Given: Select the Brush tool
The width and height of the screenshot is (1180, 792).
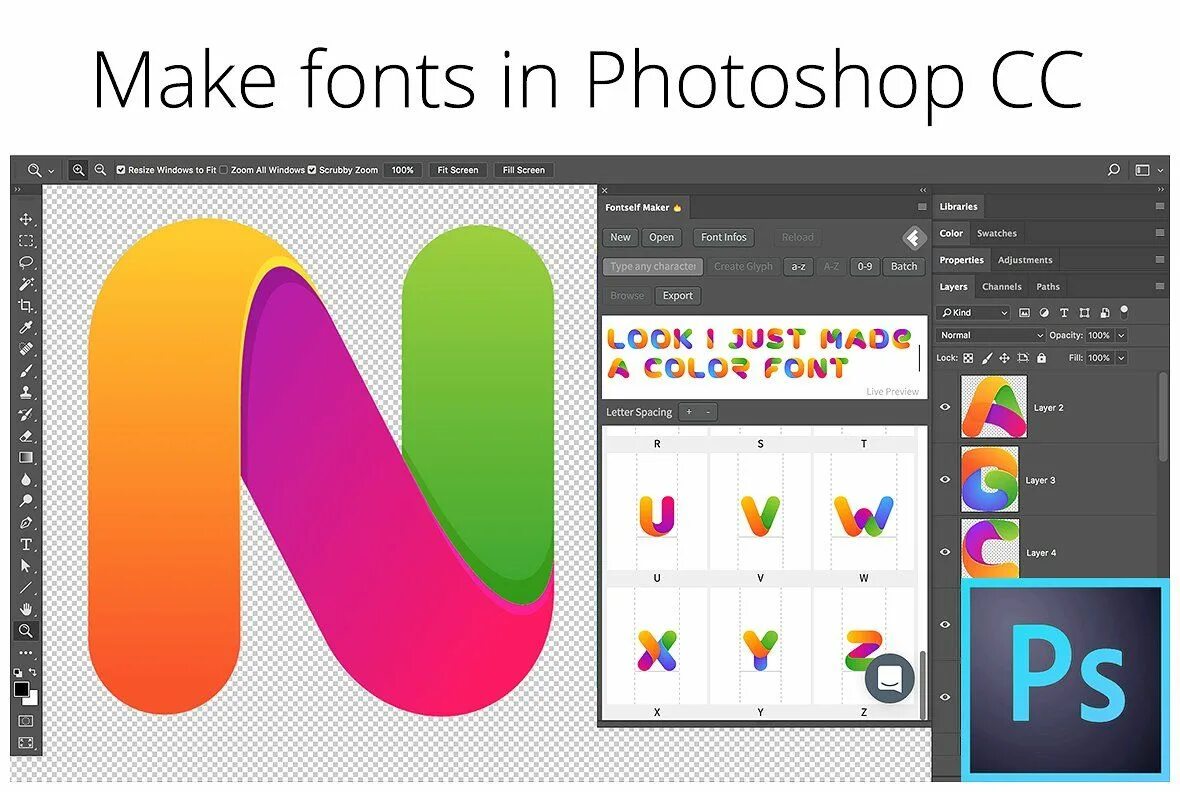Looking at the screenshot, I should click(x=26, y=370).
